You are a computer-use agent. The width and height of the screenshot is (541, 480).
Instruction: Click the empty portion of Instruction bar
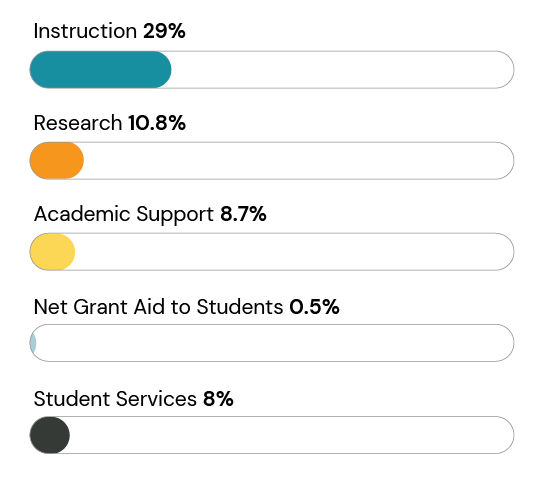[x=343, y=70]
